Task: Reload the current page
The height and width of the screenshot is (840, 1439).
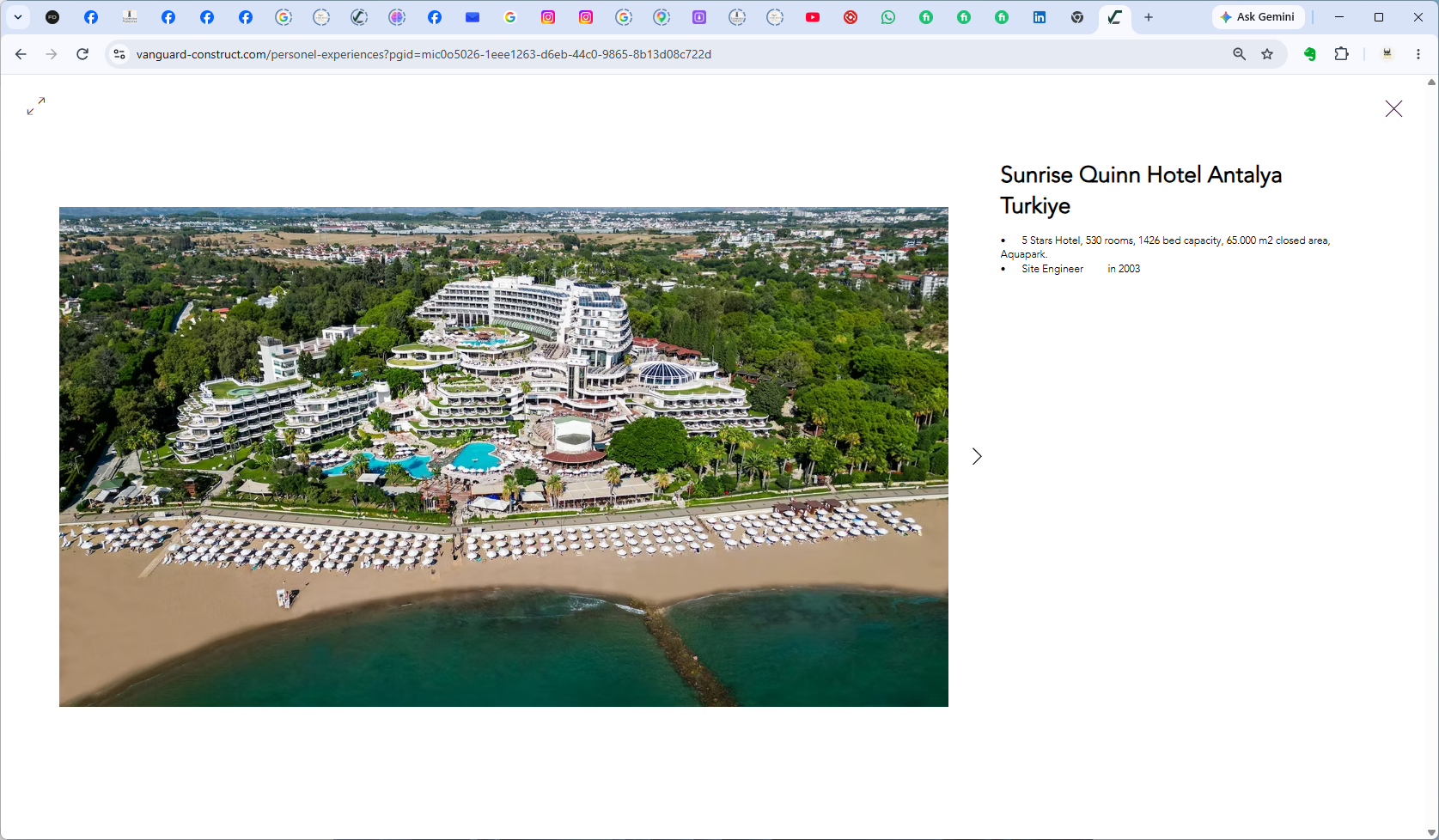Action: click(x=82, y=54)
